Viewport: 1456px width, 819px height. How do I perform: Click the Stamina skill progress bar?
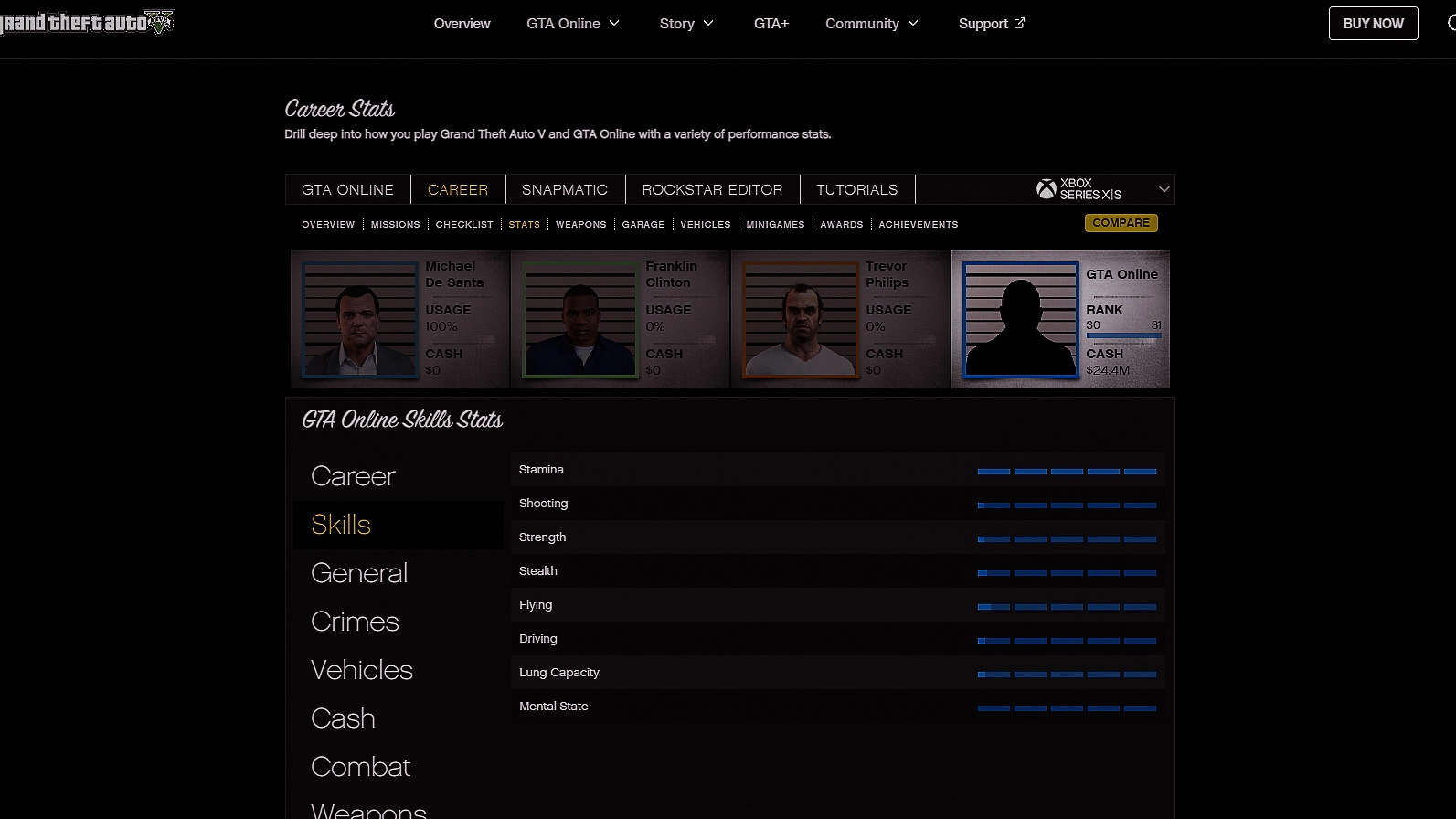(x=1066, y=471)
